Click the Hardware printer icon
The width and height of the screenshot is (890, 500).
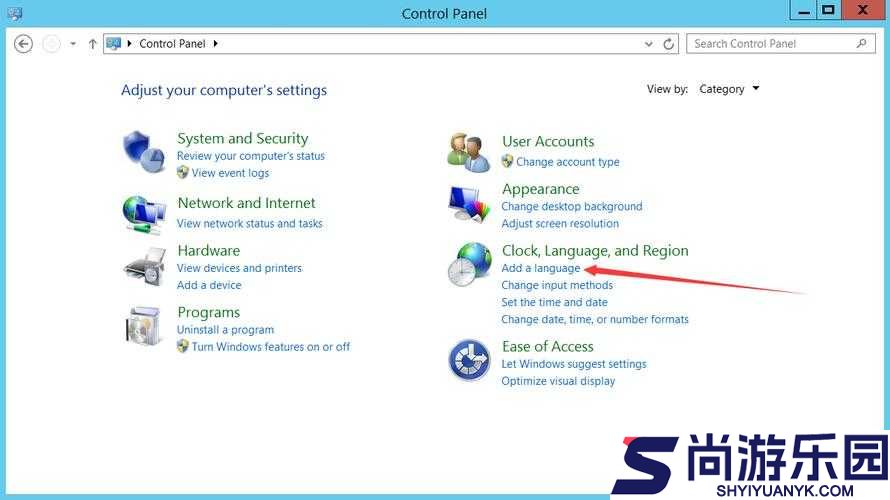pyautogui.click(x=144, y=266)
